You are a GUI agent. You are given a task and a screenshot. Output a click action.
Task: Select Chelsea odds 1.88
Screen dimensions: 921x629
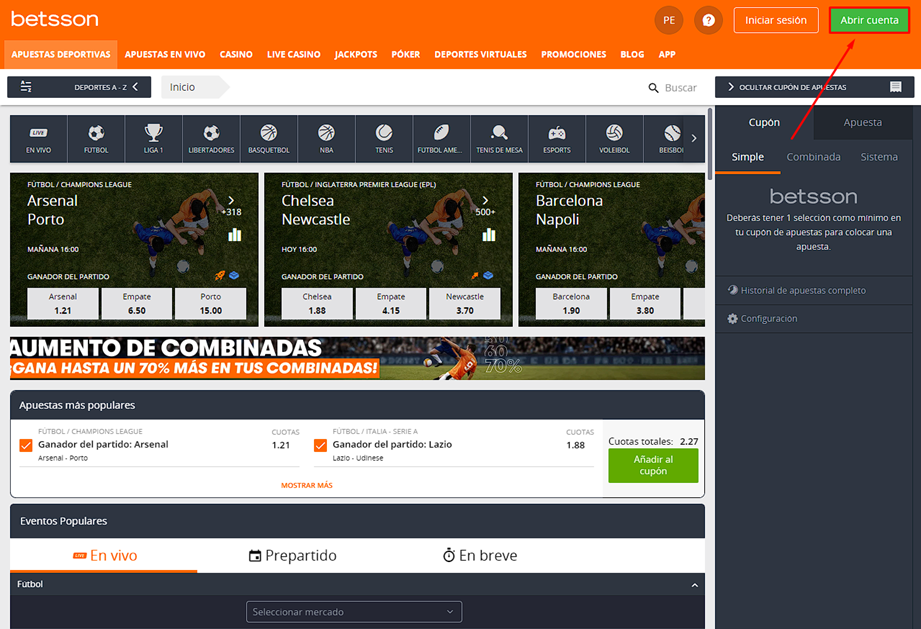tap(317, 304)
